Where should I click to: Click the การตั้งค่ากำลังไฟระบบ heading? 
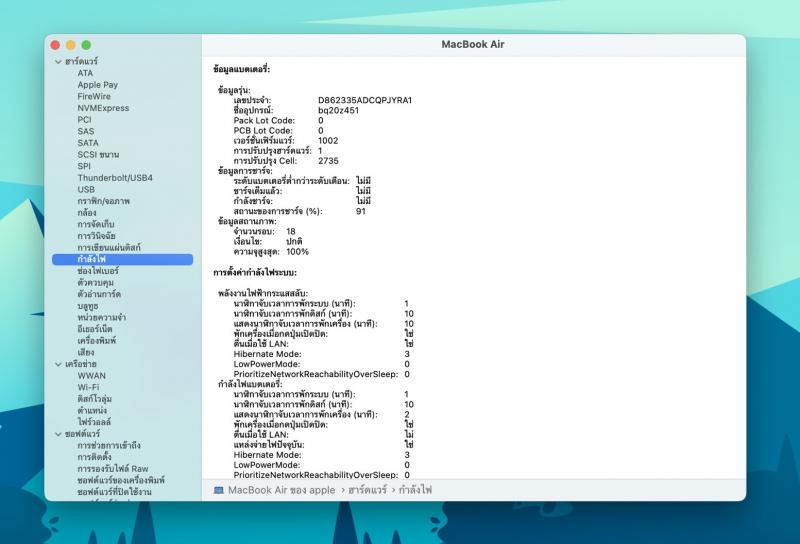(x=255, y=273)
